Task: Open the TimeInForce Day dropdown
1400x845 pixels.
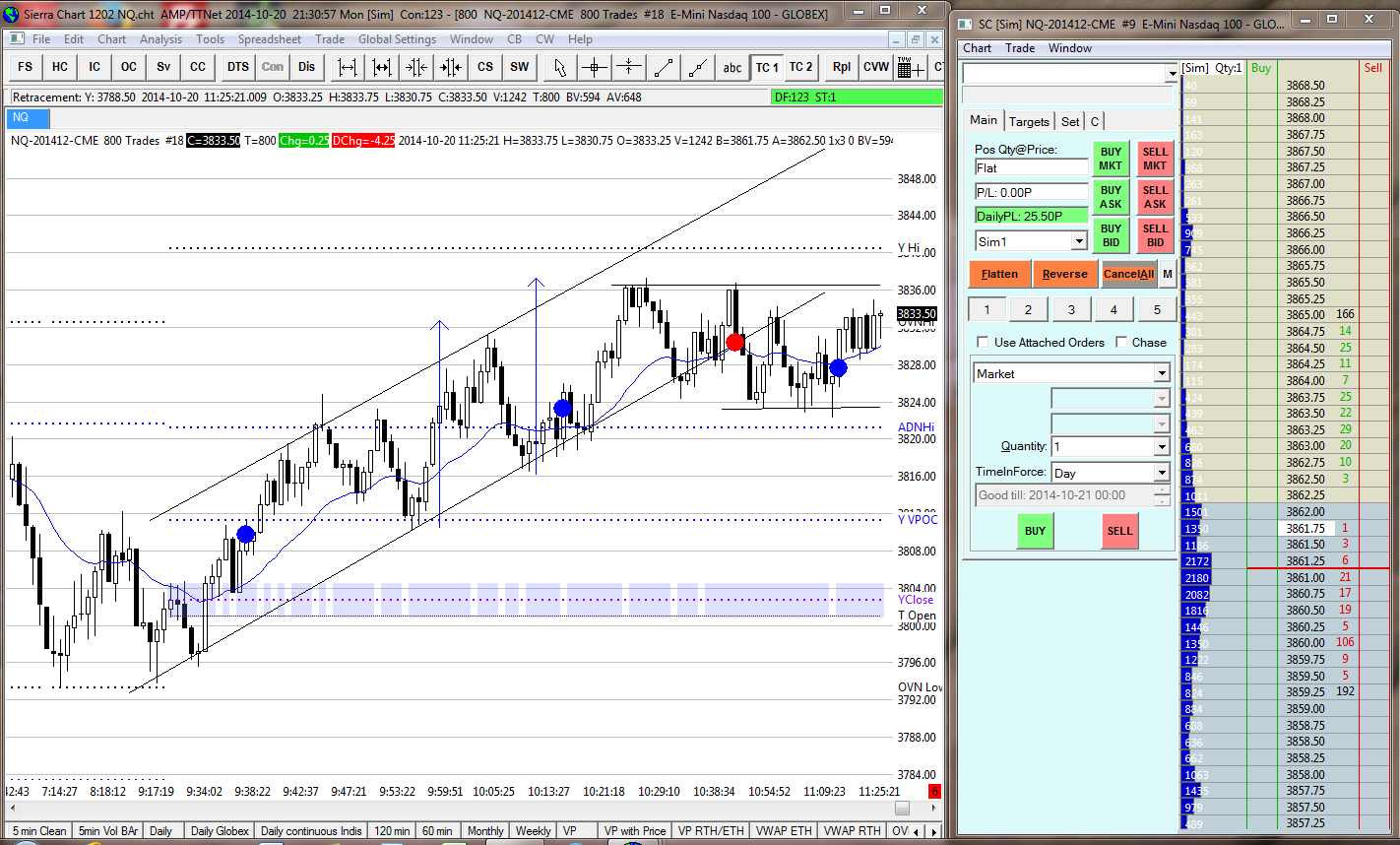Action: point(1162,473)
